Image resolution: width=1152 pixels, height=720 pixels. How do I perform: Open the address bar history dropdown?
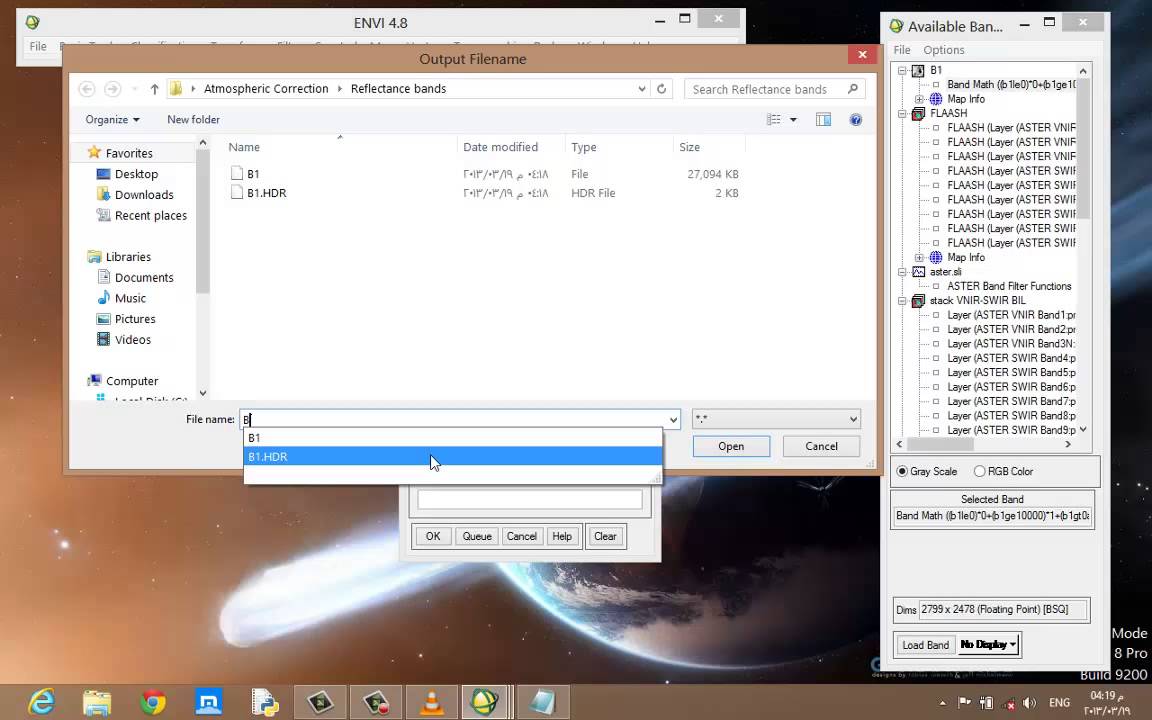point(641,89)
